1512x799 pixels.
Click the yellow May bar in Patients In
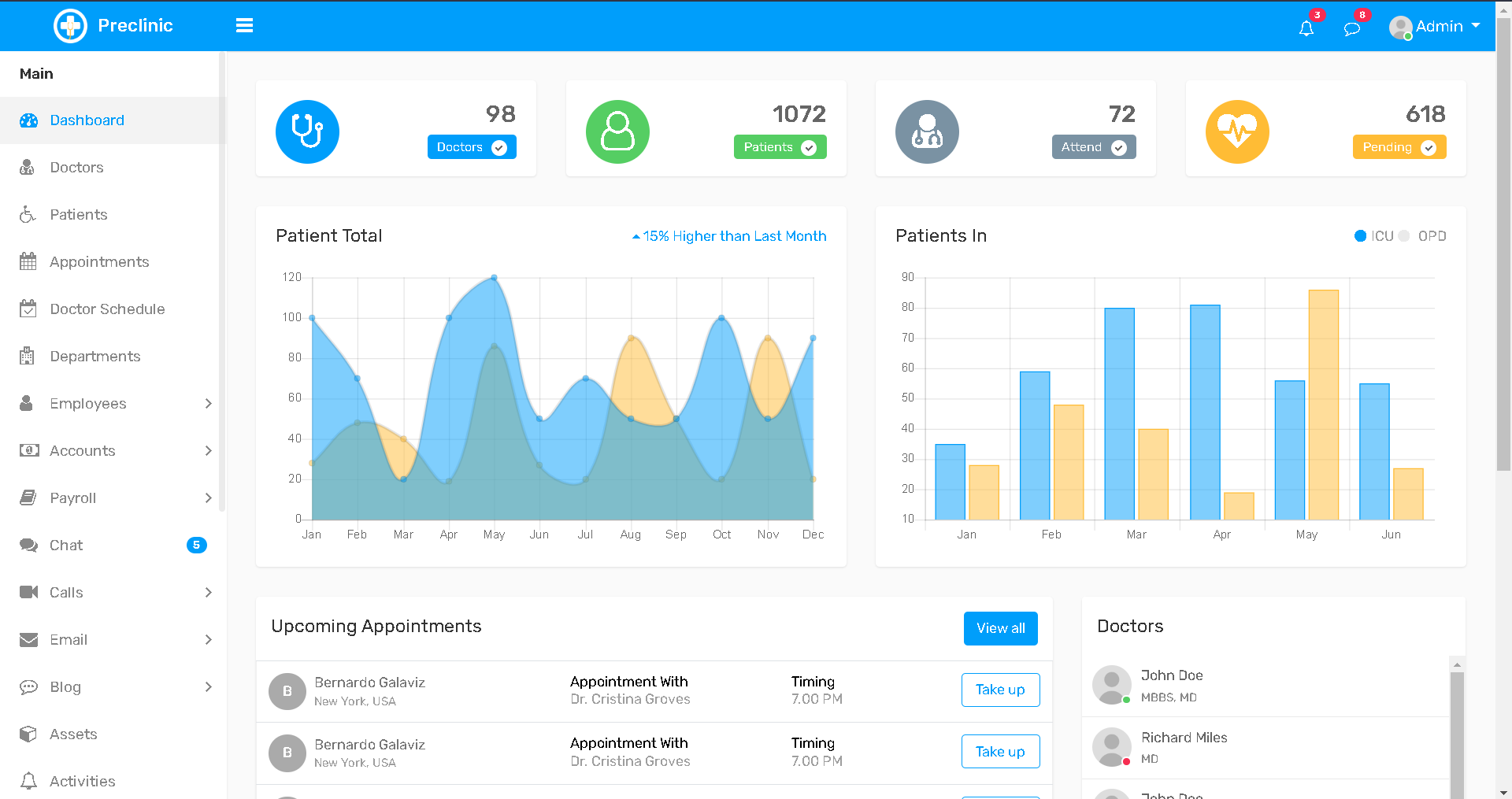1323,405
